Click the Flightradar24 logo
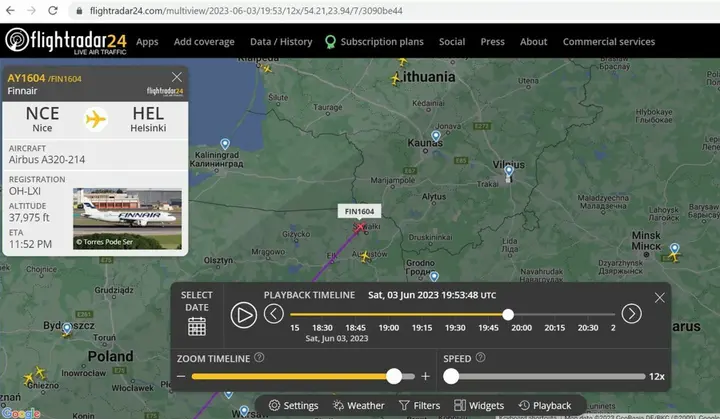The image size is (720, 419). tap(66, 41)
